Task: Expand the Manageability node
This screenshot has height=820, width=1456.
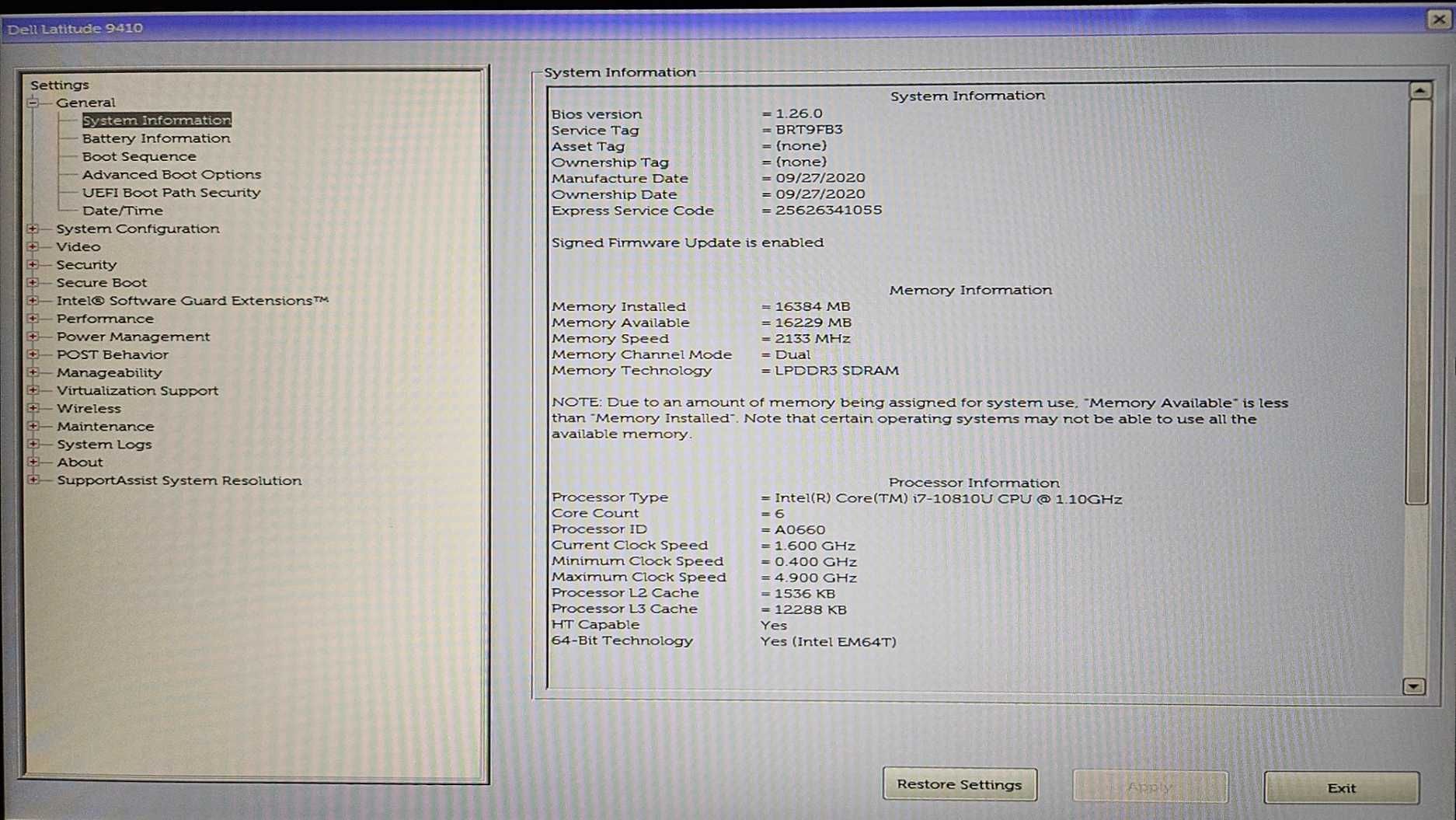Action: click(x=33, y=372)
